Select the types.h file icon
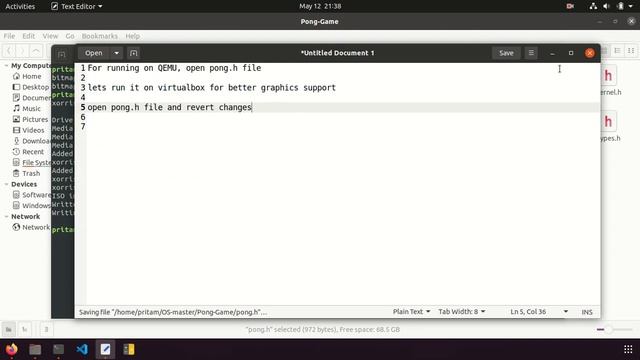Image resolution: width=640 pixels, height=360 pixels. click(x=608, y=122)
